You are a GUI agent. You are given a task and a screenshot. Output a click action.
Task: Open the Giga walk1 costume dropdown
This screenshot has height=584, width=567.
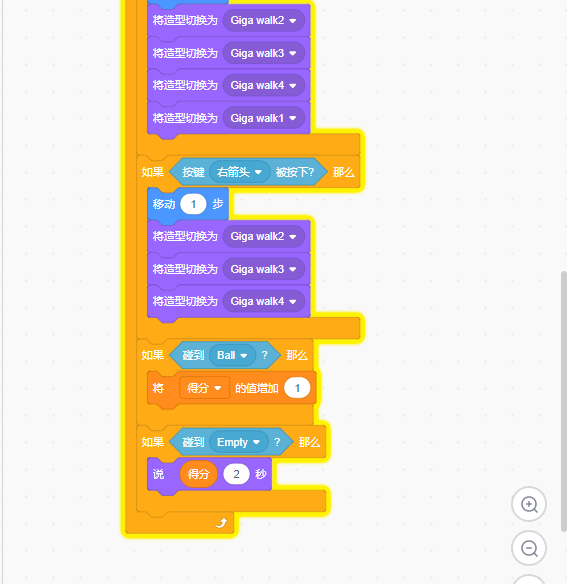[263, 118]
